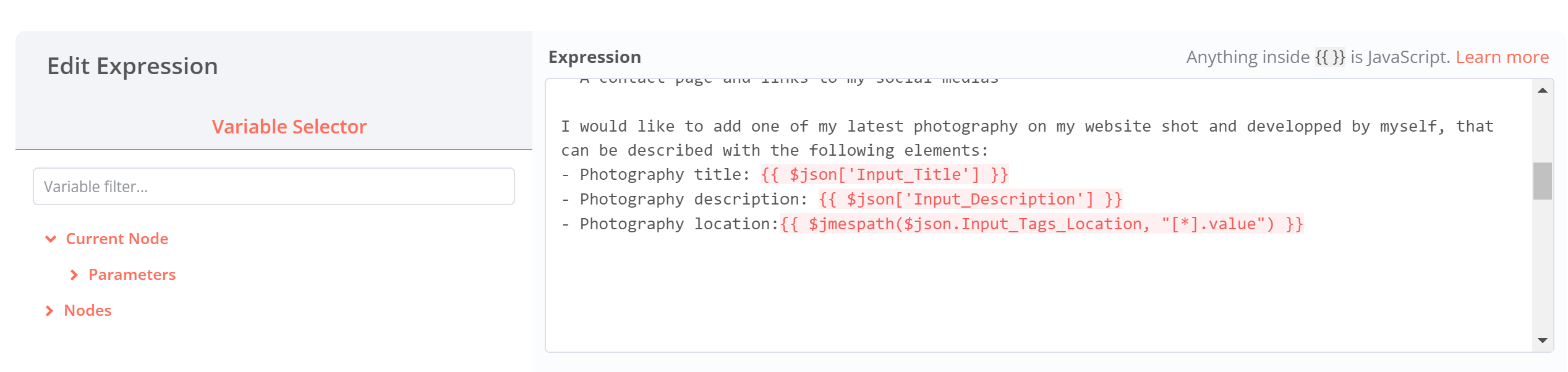Click inside the $jmespath location expression

[x=1041, y=224]
